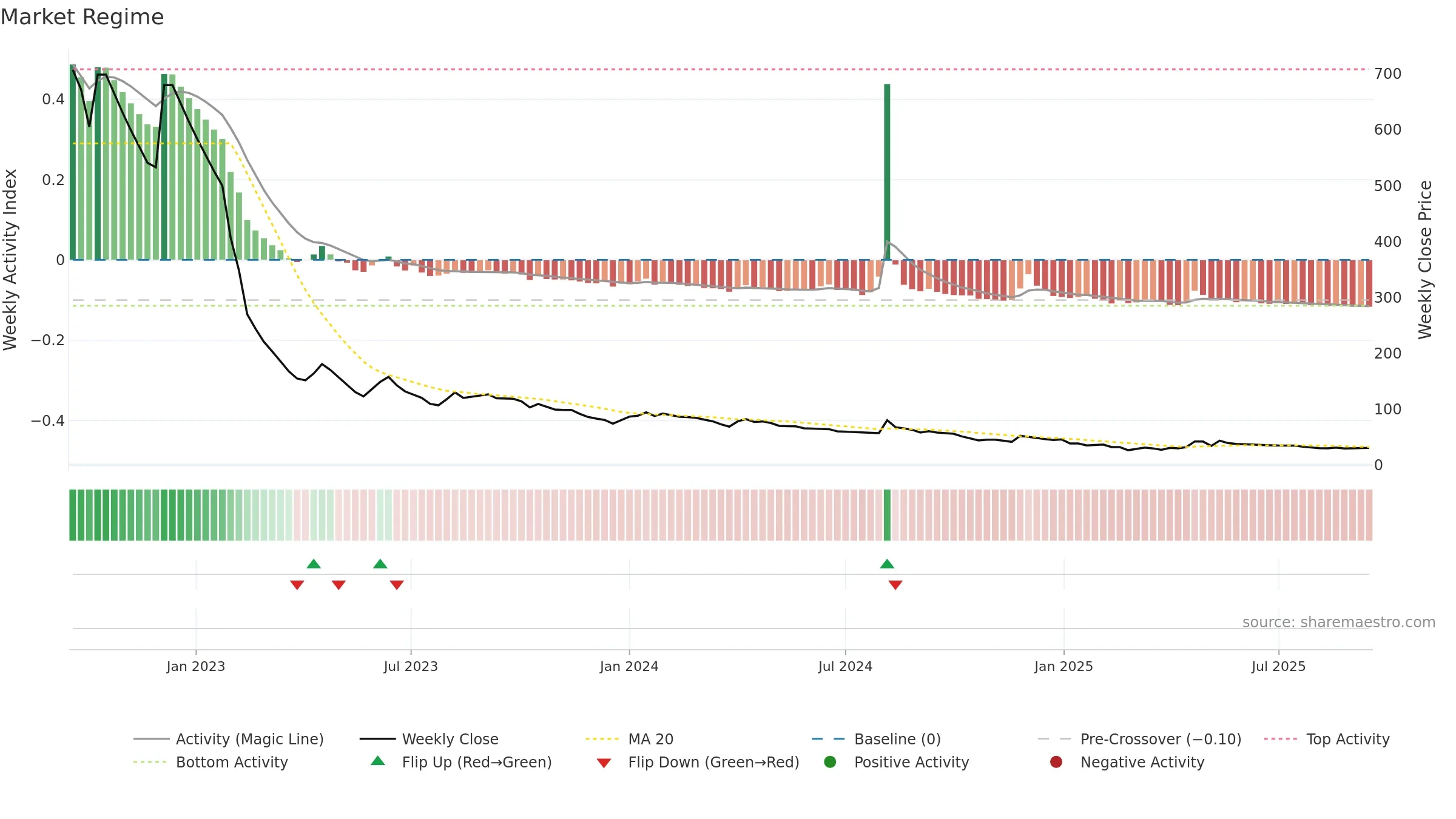Click the Jul 2025 axis label

(1278, 666)
